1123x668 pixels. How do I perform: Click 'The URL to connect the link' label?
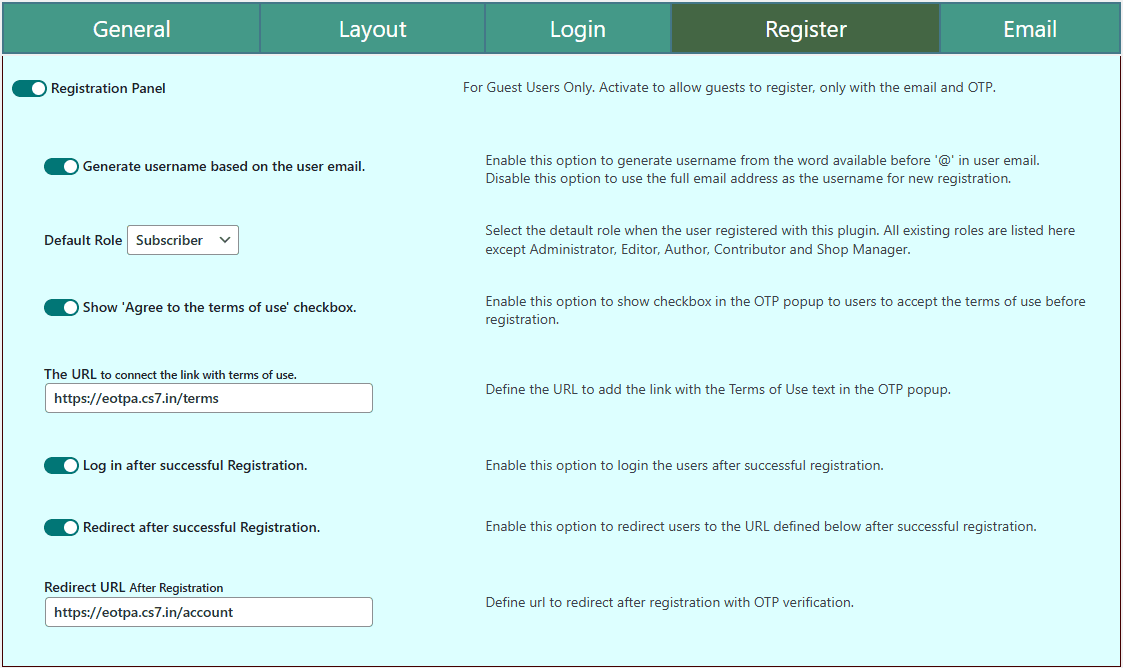pos(170,375)
